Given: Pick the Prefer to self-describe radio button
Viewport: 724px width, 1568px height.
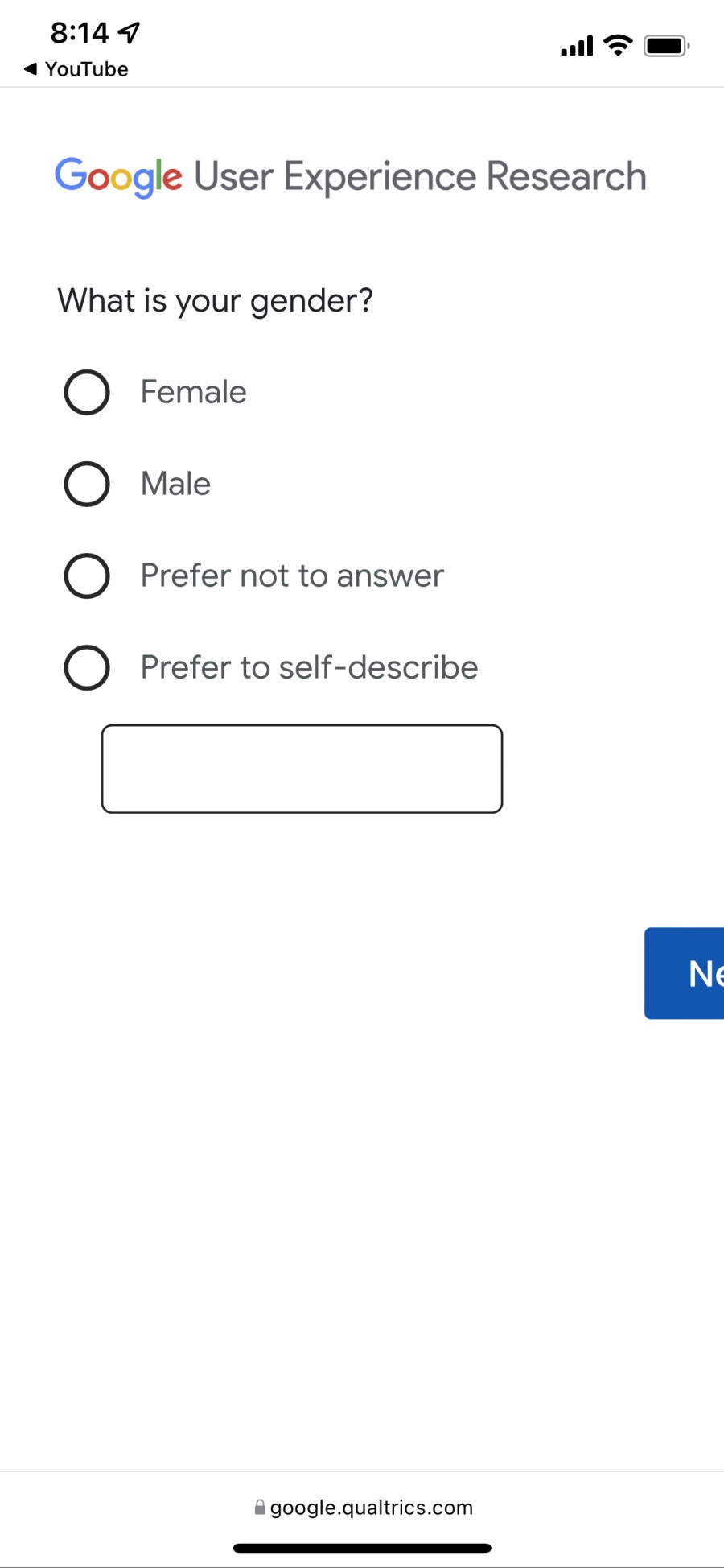Looking at the screenshot, I should coord(87,668).
